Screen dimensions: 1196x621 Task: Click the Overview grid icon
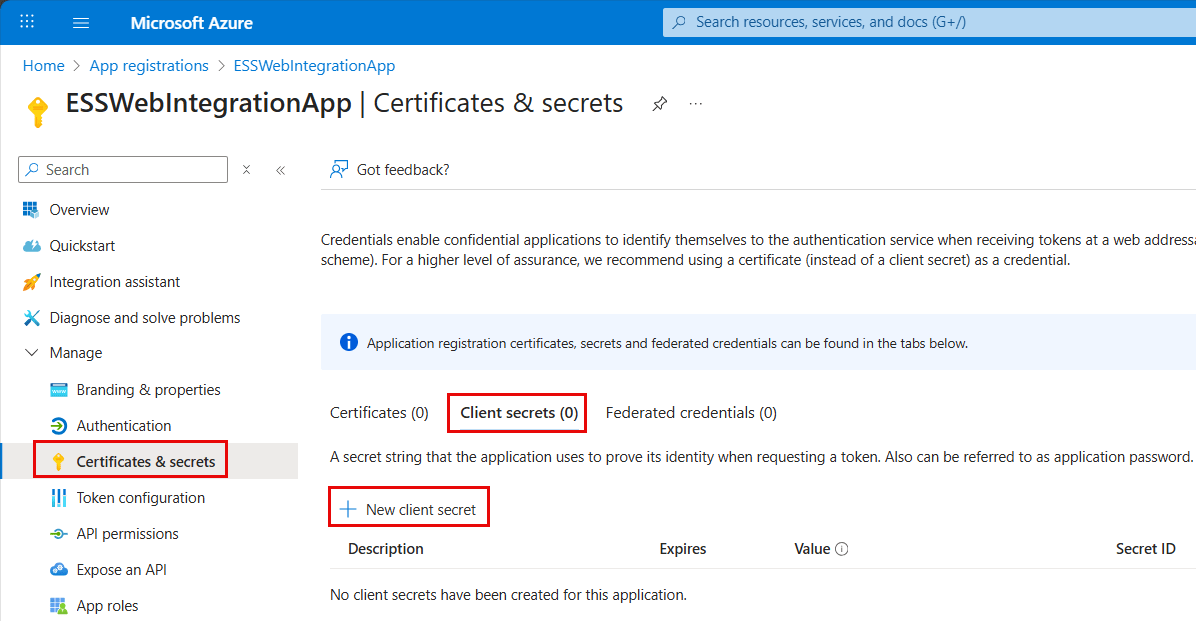point(31,209)
